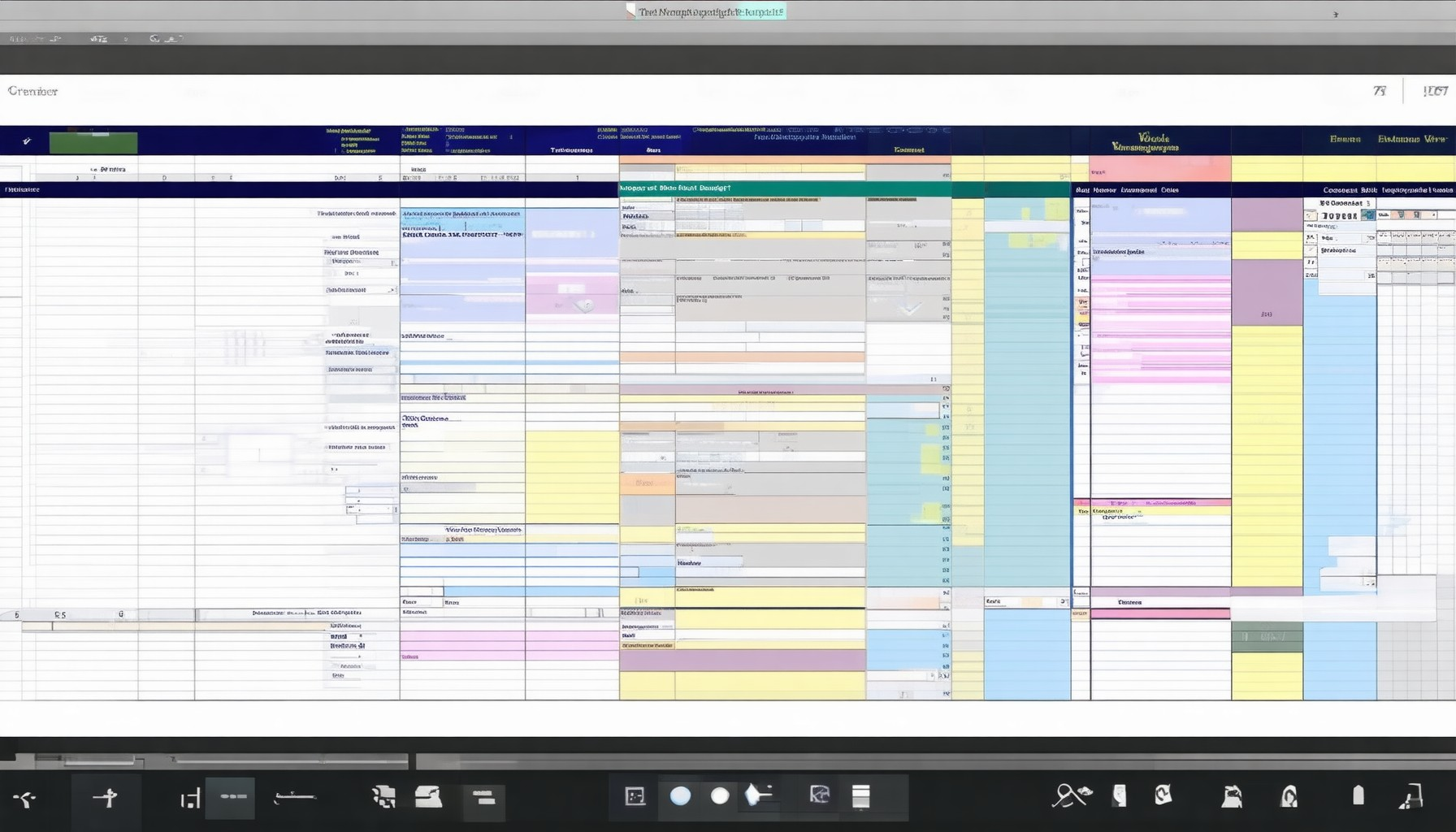Image resolution: width=1456 pixels, height=832 pixels.
Task: Click the horizontal scrollbar below the spreadsheet
Action: coord(728,761)
